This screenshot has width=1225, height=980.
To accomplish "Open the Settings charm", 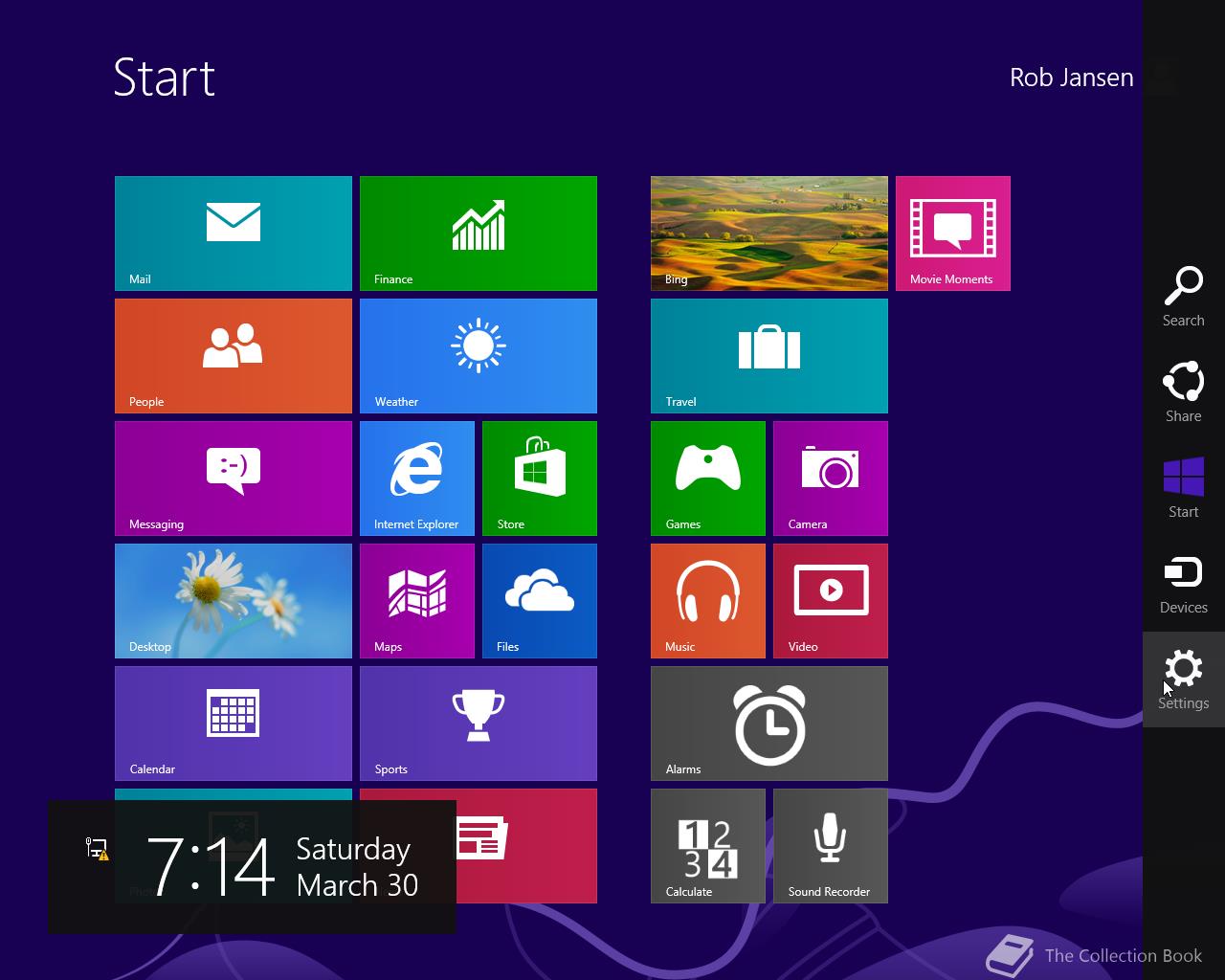I will click(x=1184, y=679).
